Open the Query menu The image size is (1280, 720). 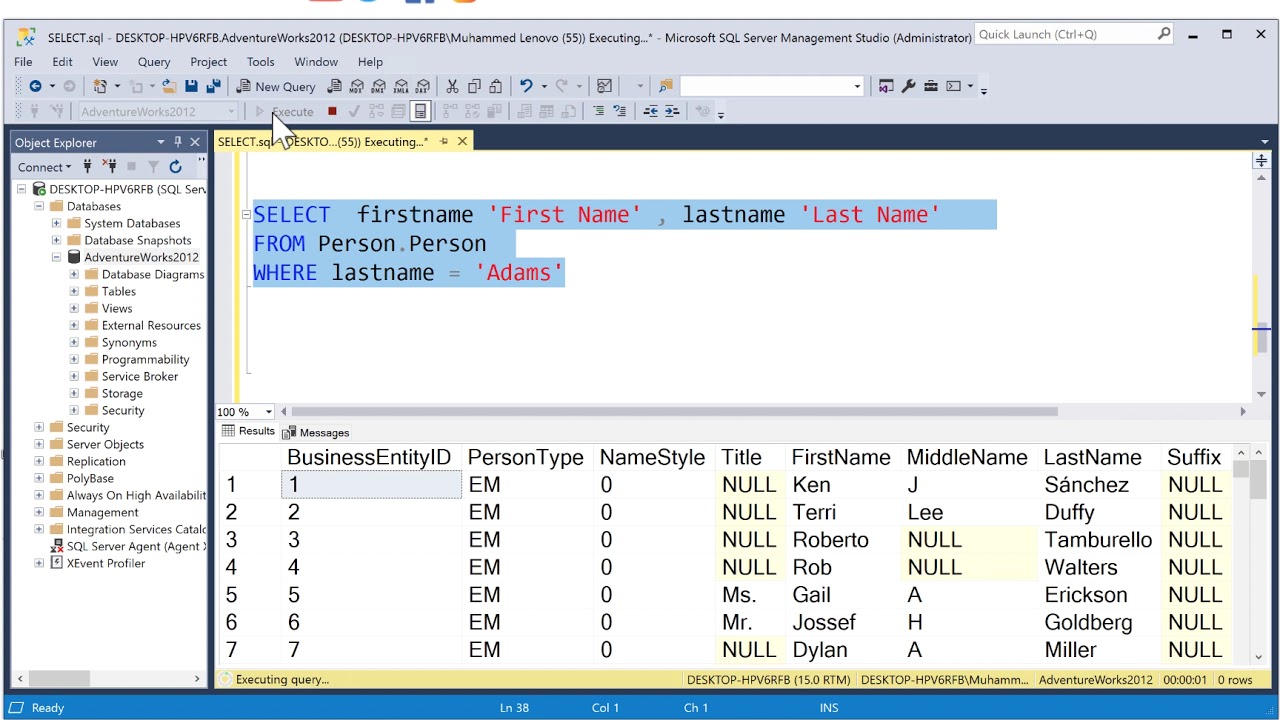(154, 62)
